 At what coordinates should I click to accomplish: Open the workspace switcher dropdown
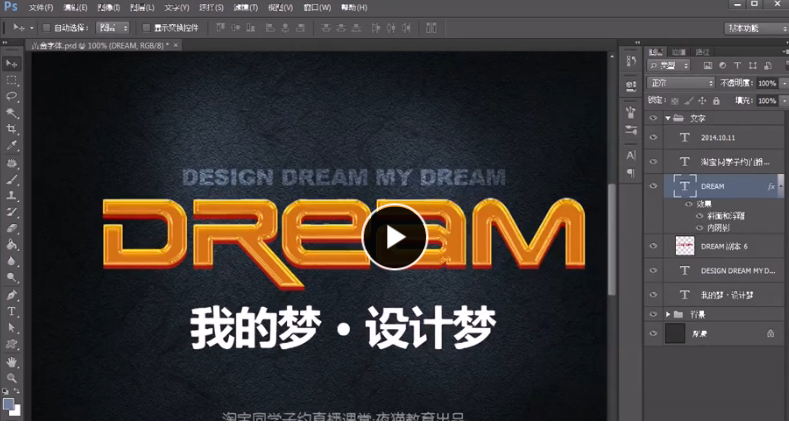[x=756, y=28]
